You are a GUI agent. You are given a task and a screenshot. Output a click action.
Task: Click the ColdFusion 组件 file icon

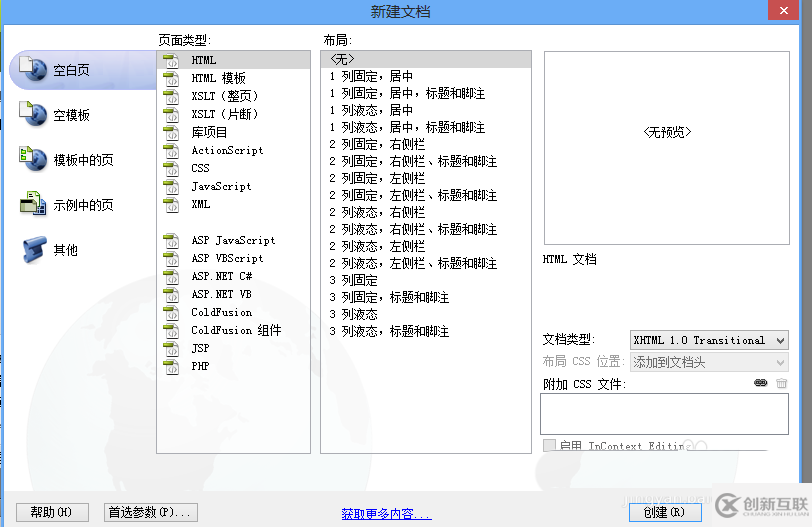point(171,330)
